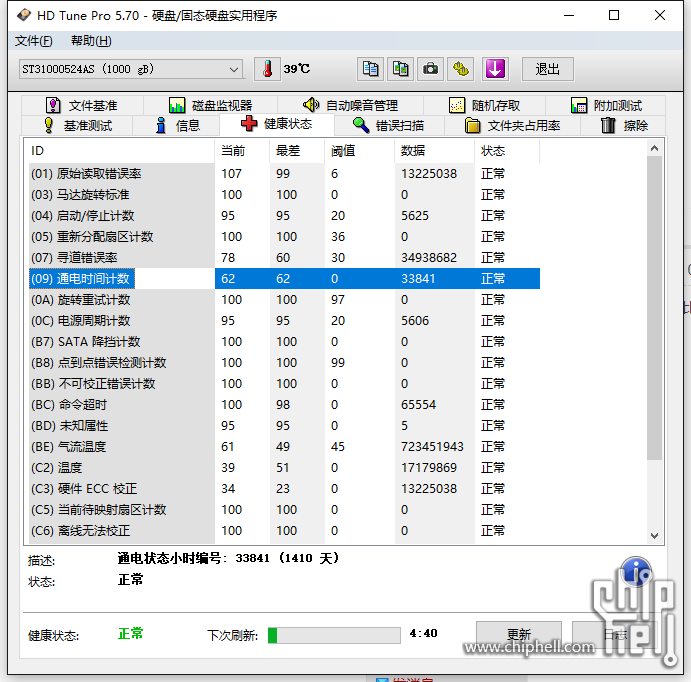Open the drive selection dropdown ST31000524AS
The height and width of the screenshot is (682, 691).
coord(131,69)
